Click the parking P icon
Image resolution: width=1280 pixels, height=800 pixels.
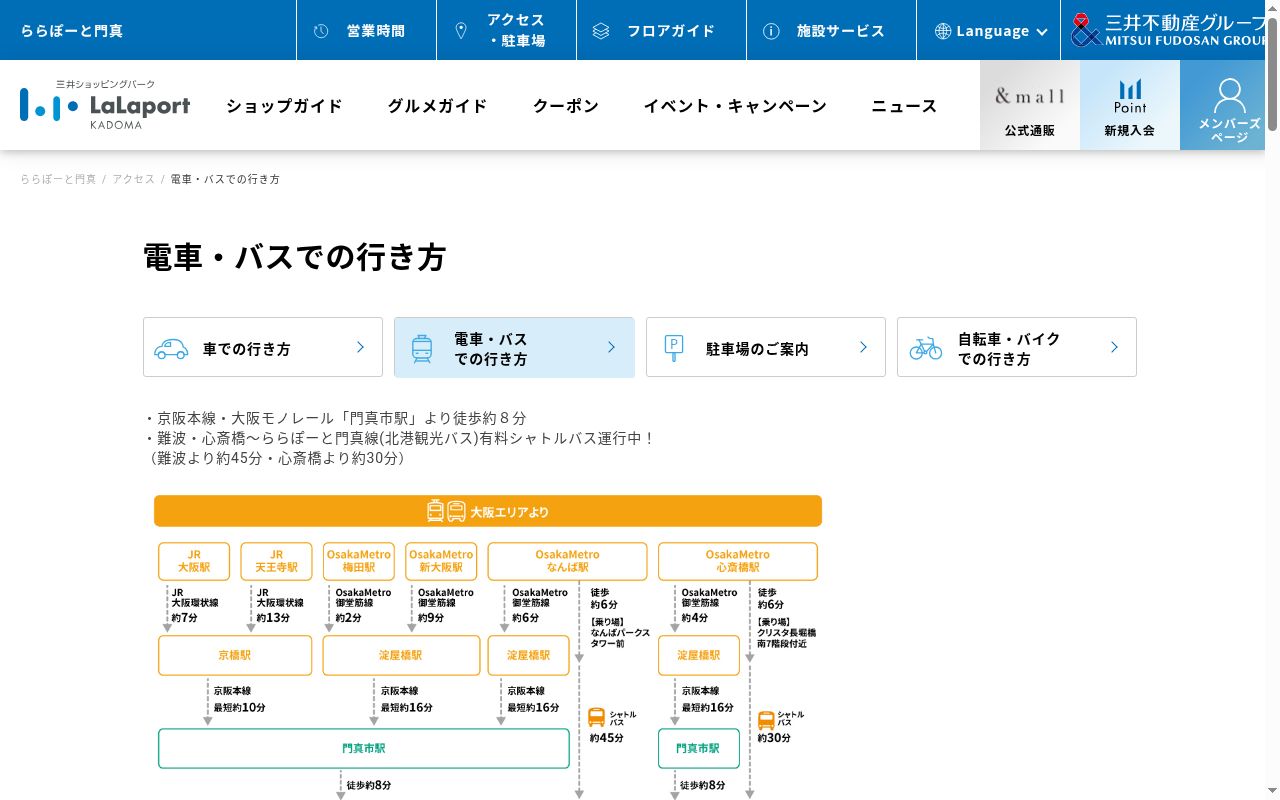click(x=674, y=347)
